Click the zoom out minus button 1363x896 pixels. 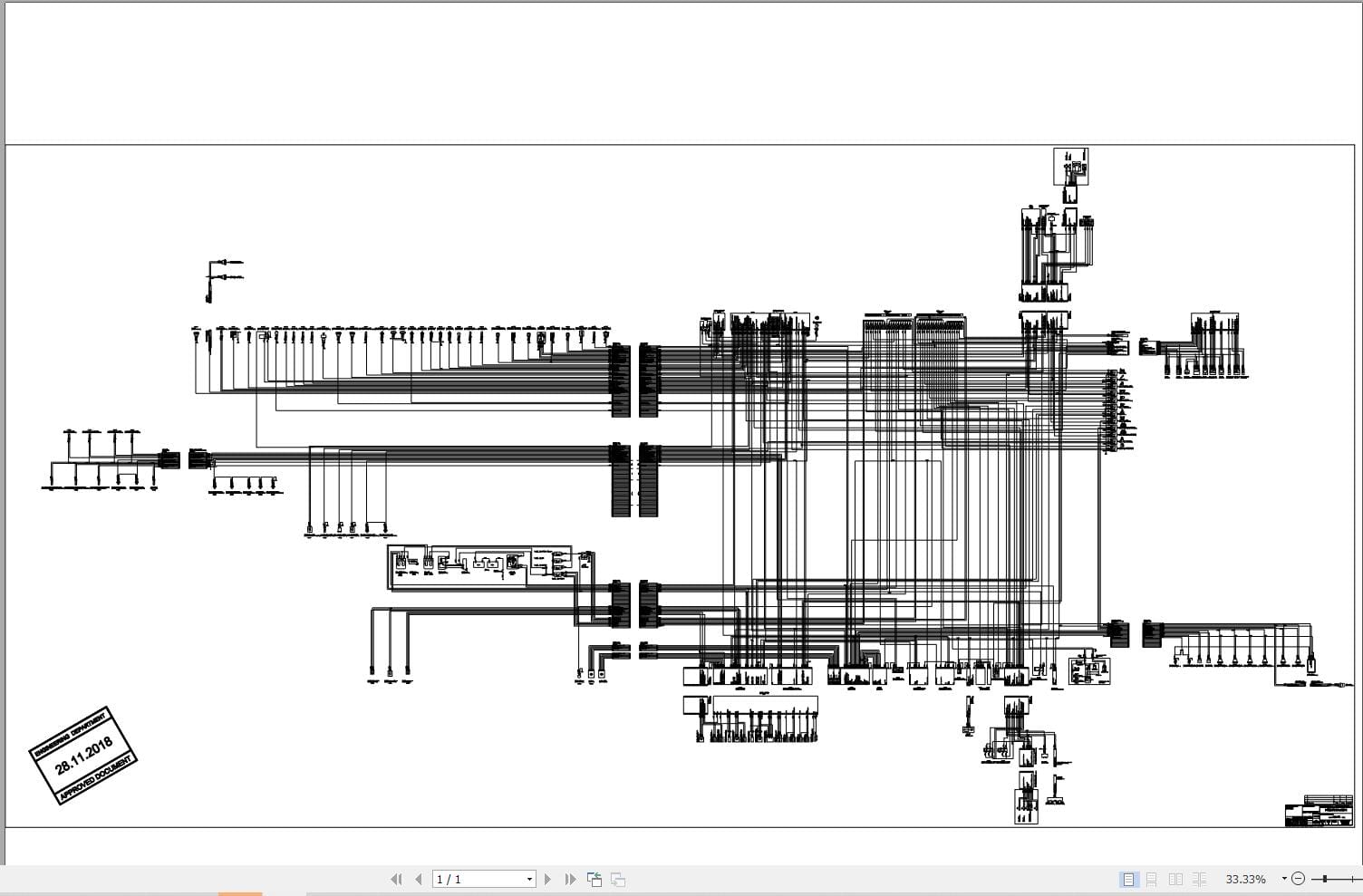point(1298,879)
